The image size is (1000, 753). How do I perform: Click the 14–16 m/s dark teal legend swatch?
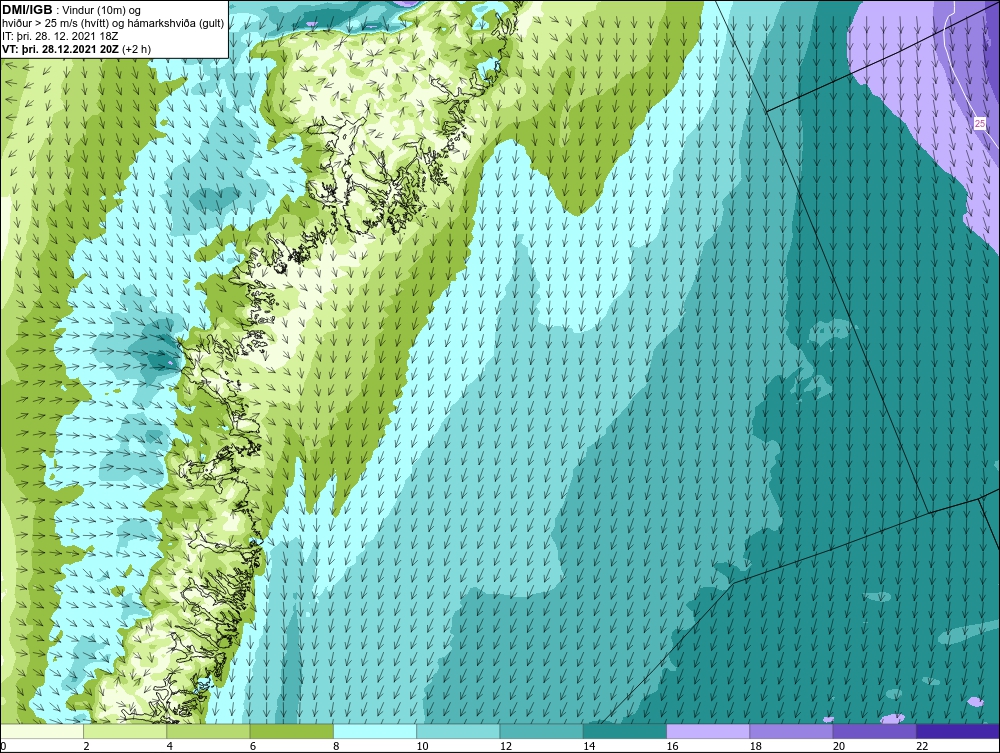[x=624, y=731]
